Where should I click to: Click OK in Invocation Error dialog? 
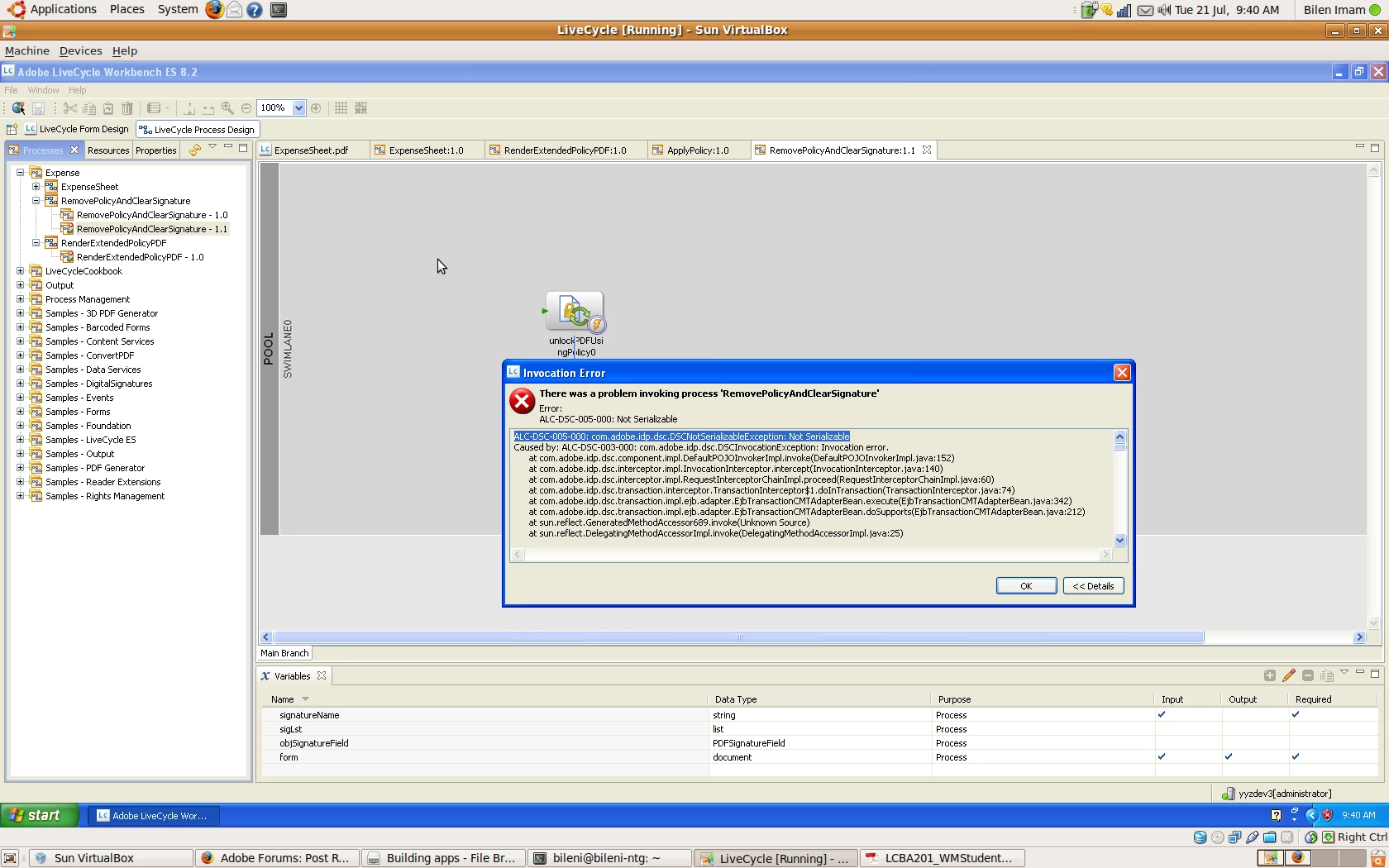pyautogui.click(x=1026, y=586)
